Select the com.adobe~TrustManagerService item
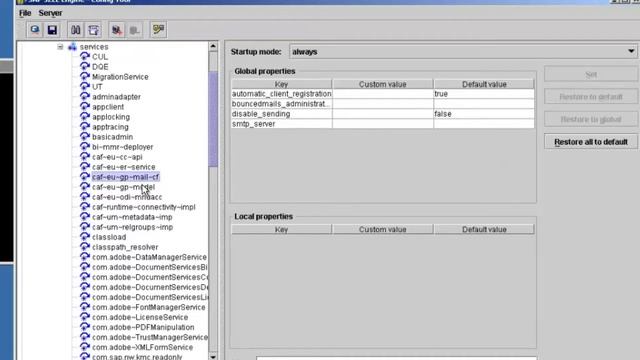The height and width of the screenshot is (360, 640). click(149, 337)
